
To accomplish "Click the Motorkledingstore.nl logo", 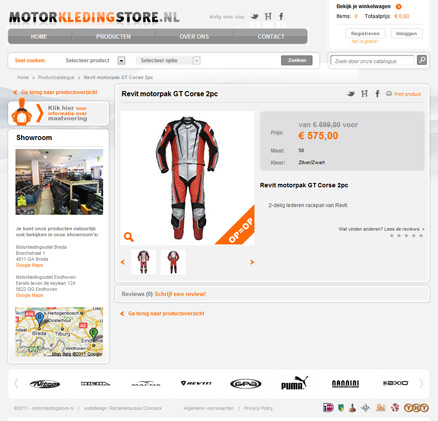I will point(94,17).
